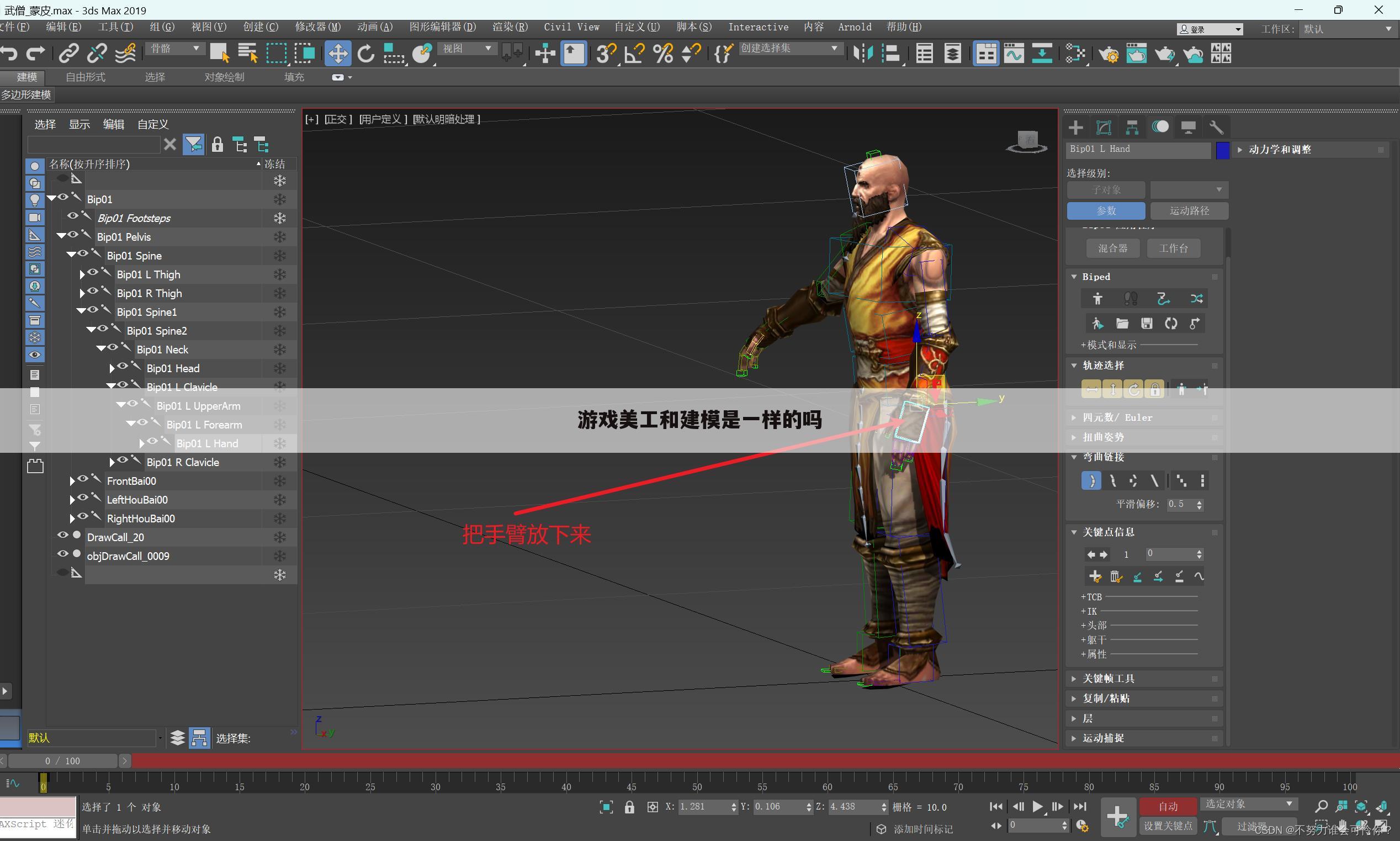Click Set Key plus icon in Key Info
The image size is (1400, 841).
[x=1095, y=576]
